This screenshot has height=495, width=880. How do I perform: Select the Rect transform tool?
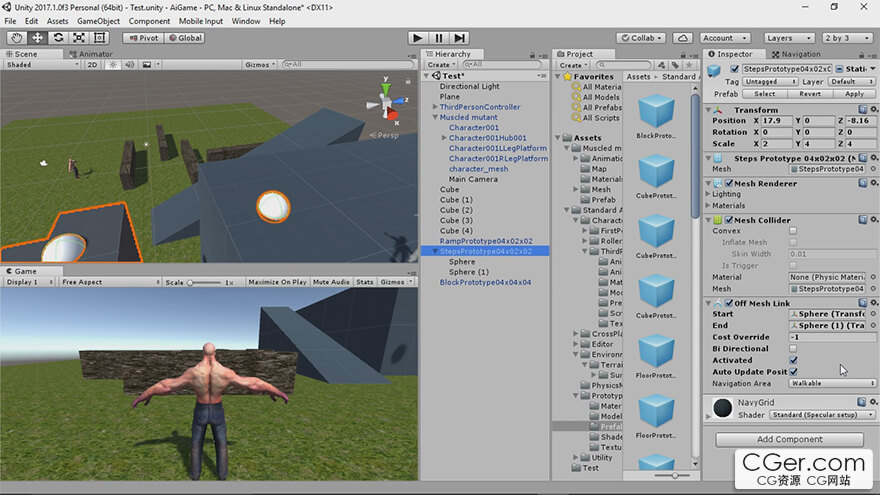click(100, 38)
